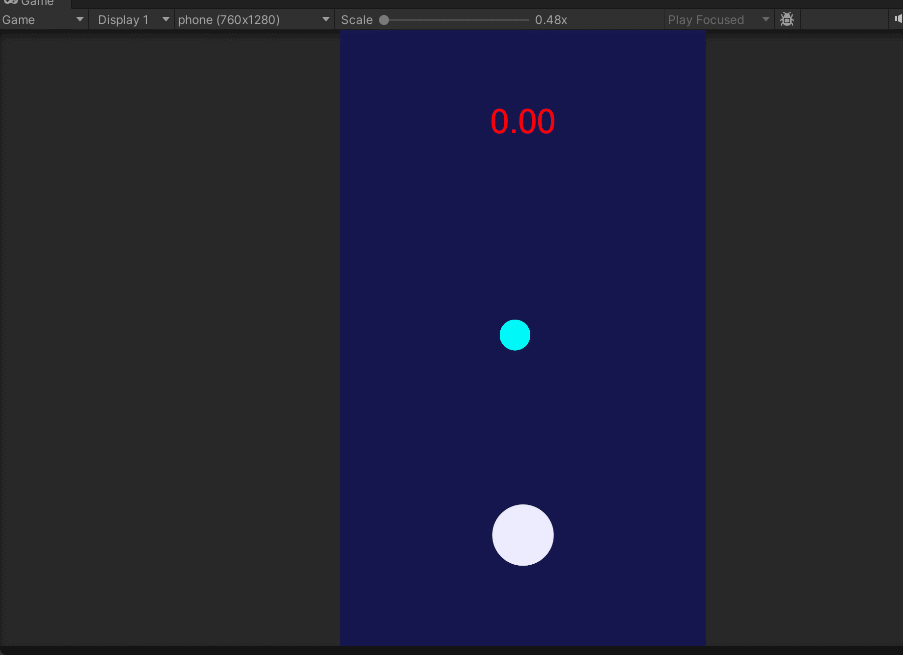Click the large white circle in game view
Screen dimensions: 903x655
(x=523, y=535)
